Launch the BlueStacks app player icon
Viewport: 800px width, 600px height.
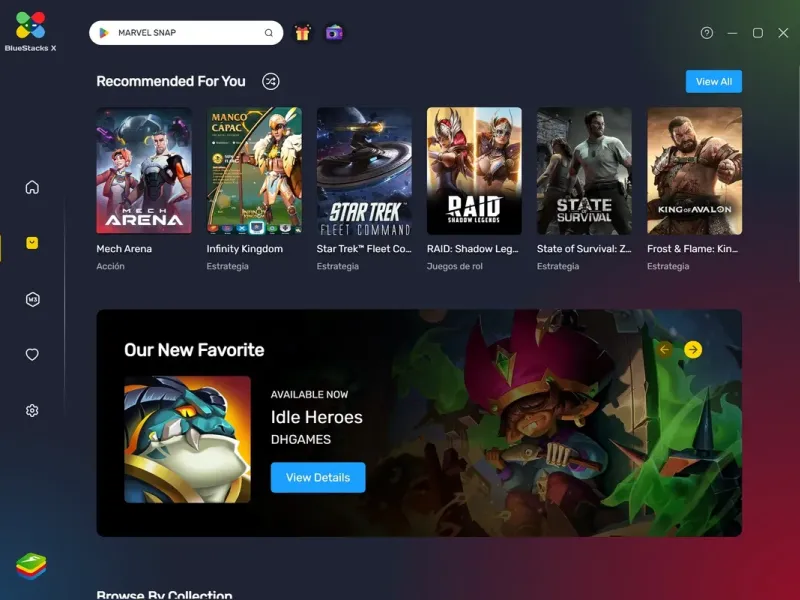(31, 566)
